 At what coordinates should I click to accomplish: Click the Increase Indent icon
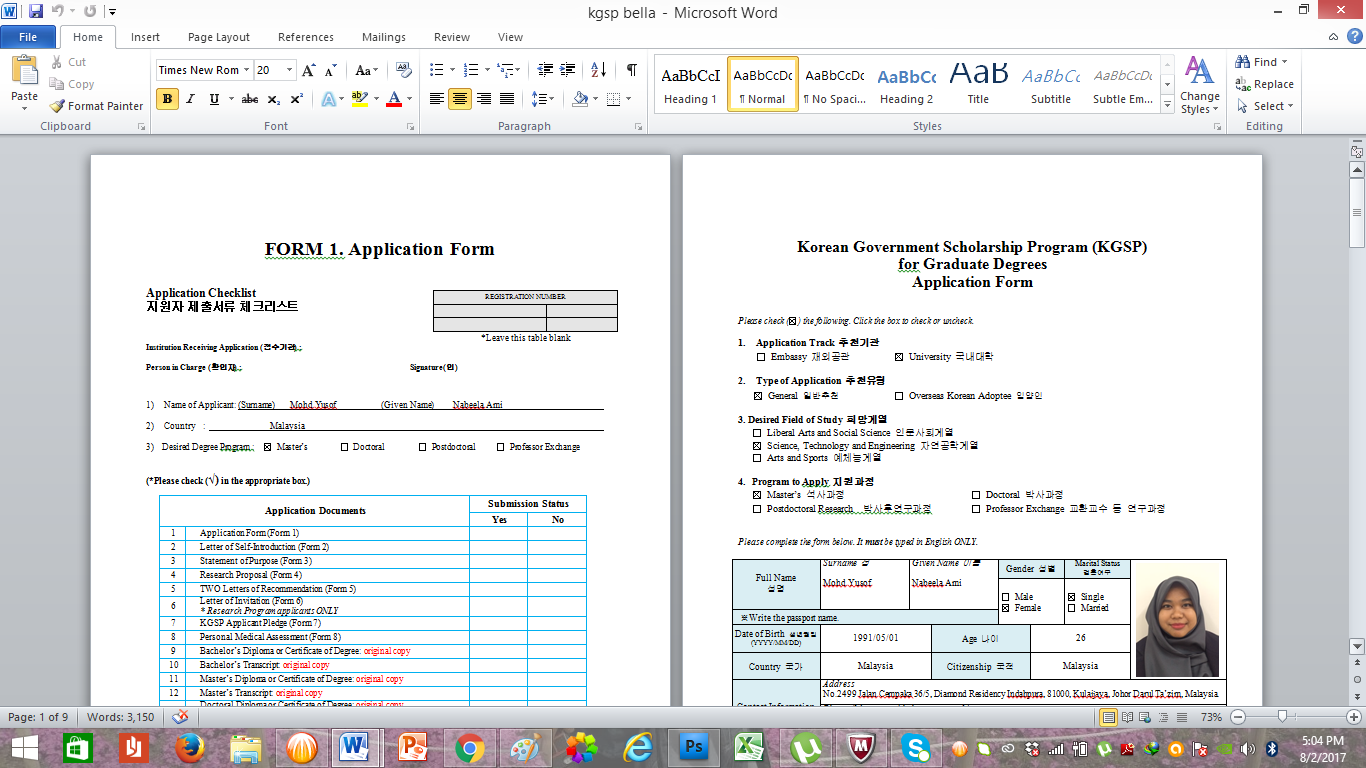[568, 70]
